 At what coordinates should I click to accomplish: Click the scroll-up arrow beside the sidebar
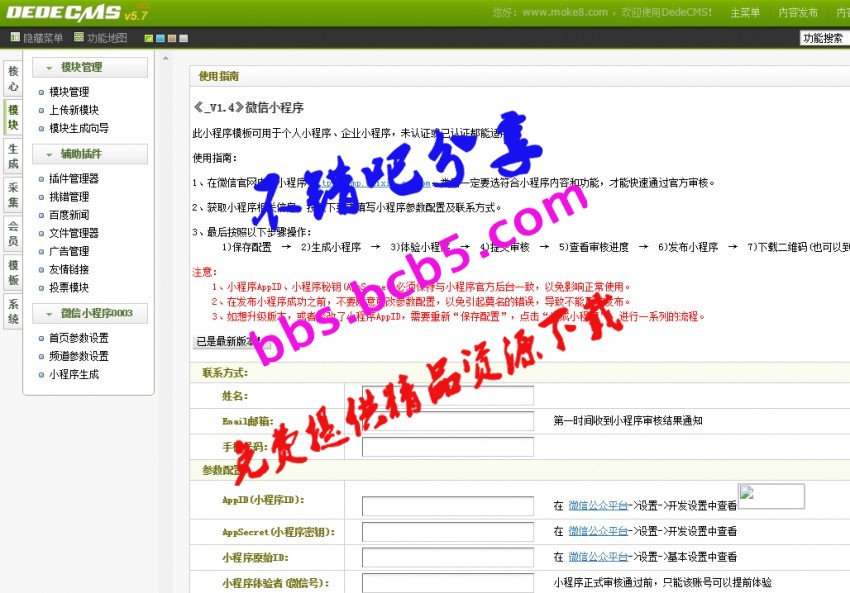click(165, 58)
